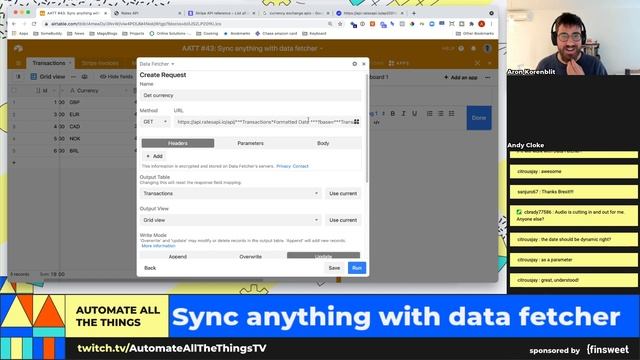Reload the page in Chrome
Viewport: 640px width, 360px height.
coord(34,24)
